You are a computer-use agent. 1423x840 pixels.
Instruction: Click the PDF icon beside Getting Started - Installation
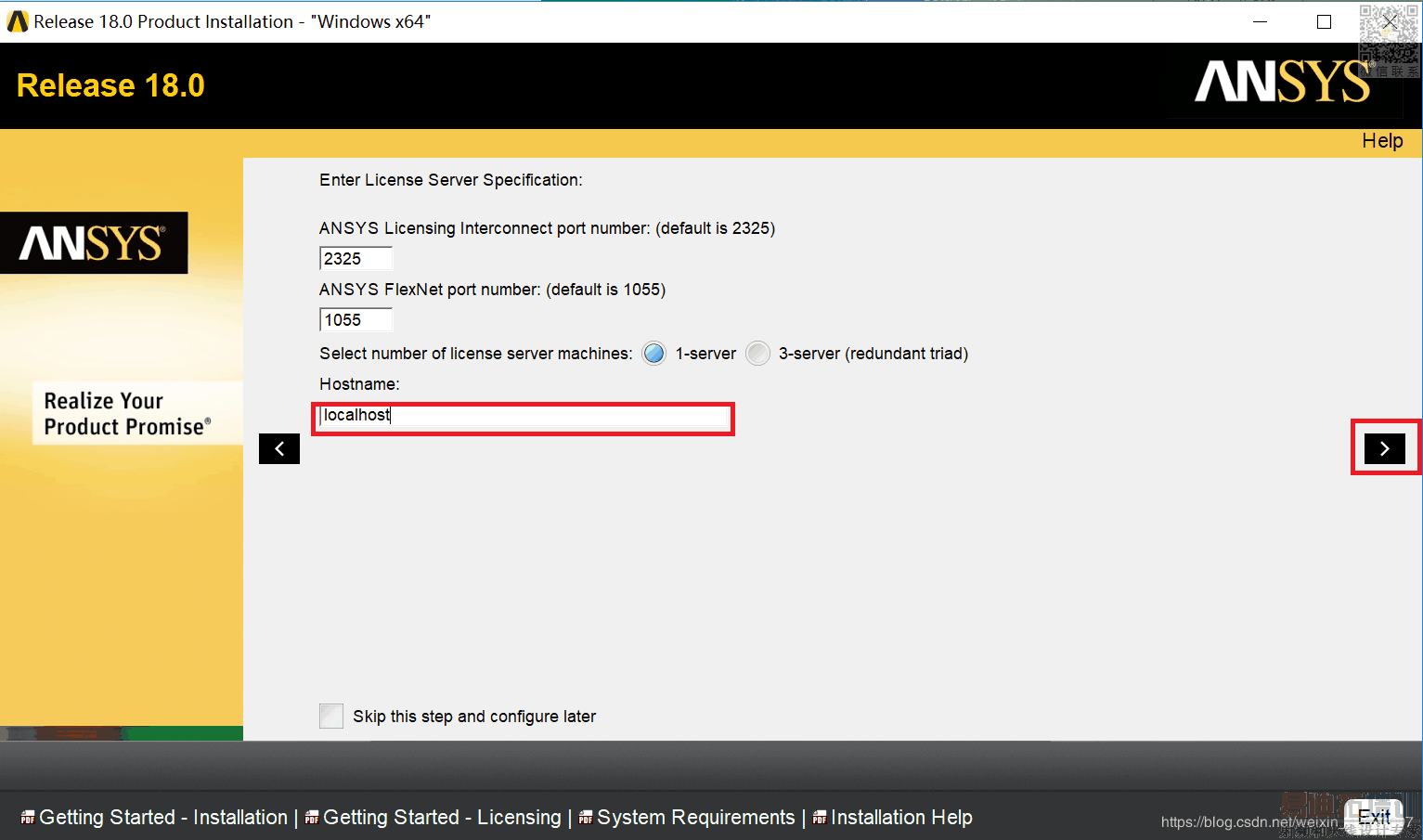(x=28, y=818)
